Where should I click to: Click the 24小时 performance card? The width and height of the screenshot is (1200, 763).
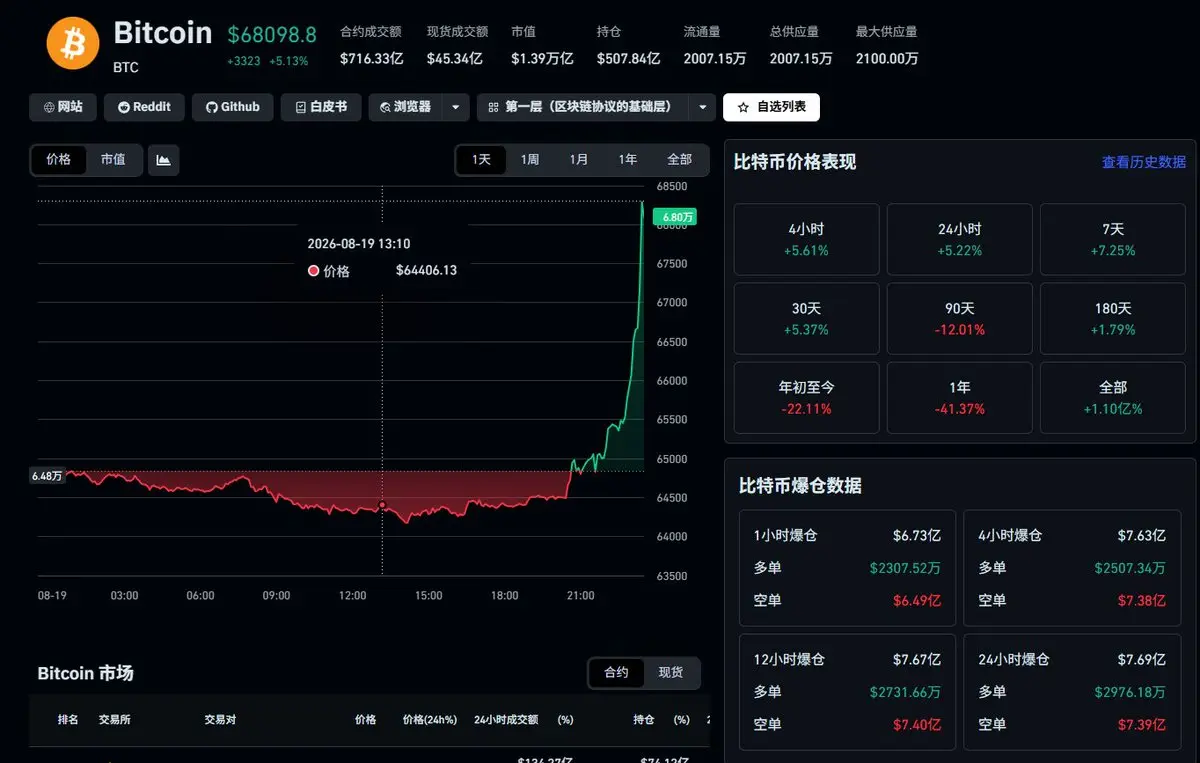coord(960,240)
